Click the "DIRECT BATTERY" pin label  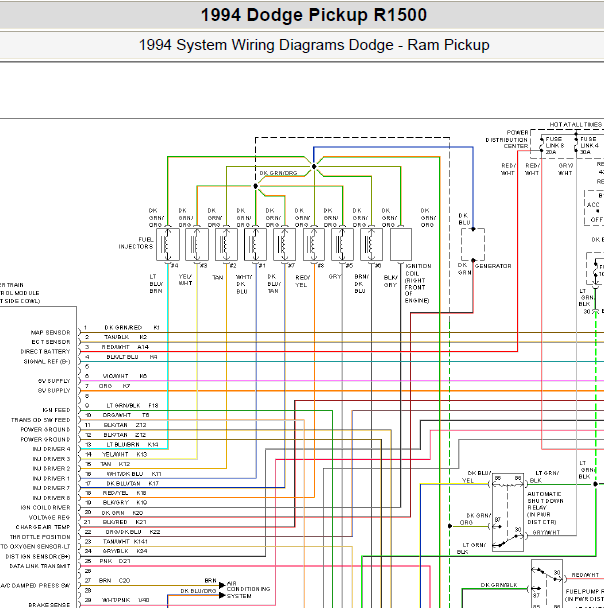pyautogui.click(x=45, y=352)
